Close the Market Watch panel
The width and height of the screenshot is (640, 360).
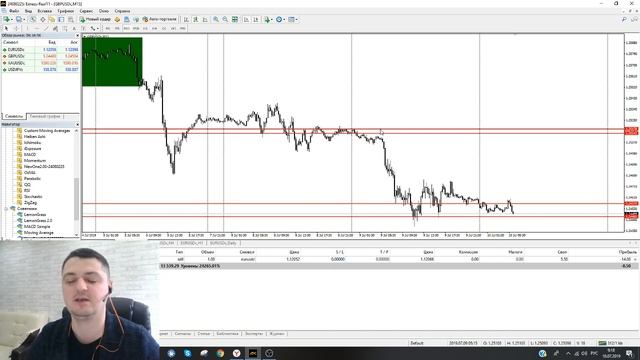[x=77, y=36]
